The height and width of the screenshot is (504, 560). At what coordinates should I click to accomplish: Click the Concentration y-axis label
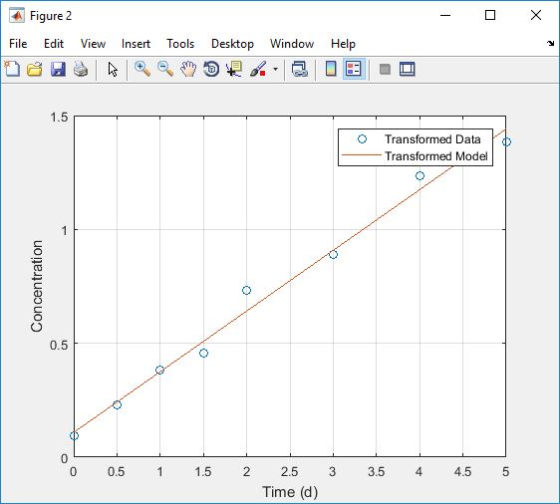tap(37, 286)
